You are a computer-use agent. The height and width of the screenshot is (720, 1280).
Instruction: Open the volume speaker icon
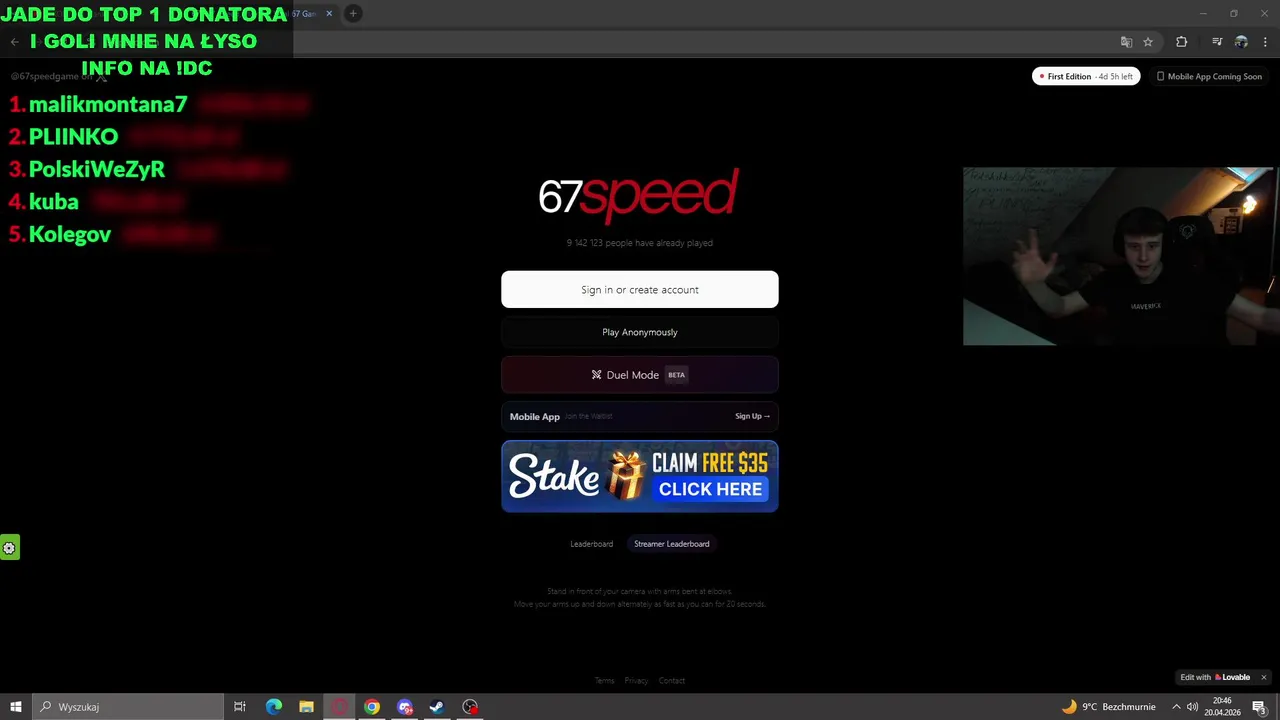(x=1193, y=707)
